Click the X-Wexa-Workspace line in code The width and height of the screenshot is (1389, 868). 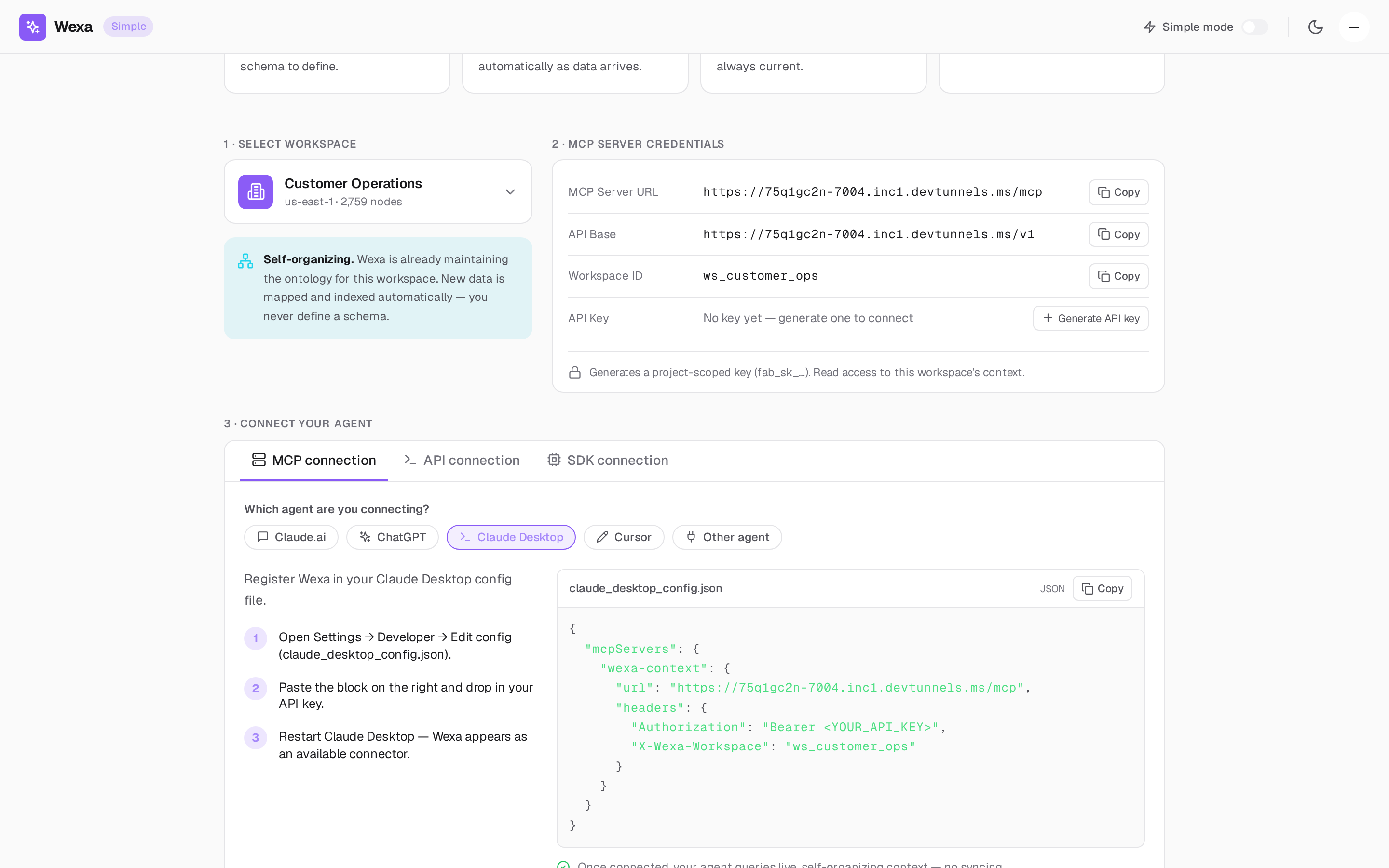click(x=773, y=747)
